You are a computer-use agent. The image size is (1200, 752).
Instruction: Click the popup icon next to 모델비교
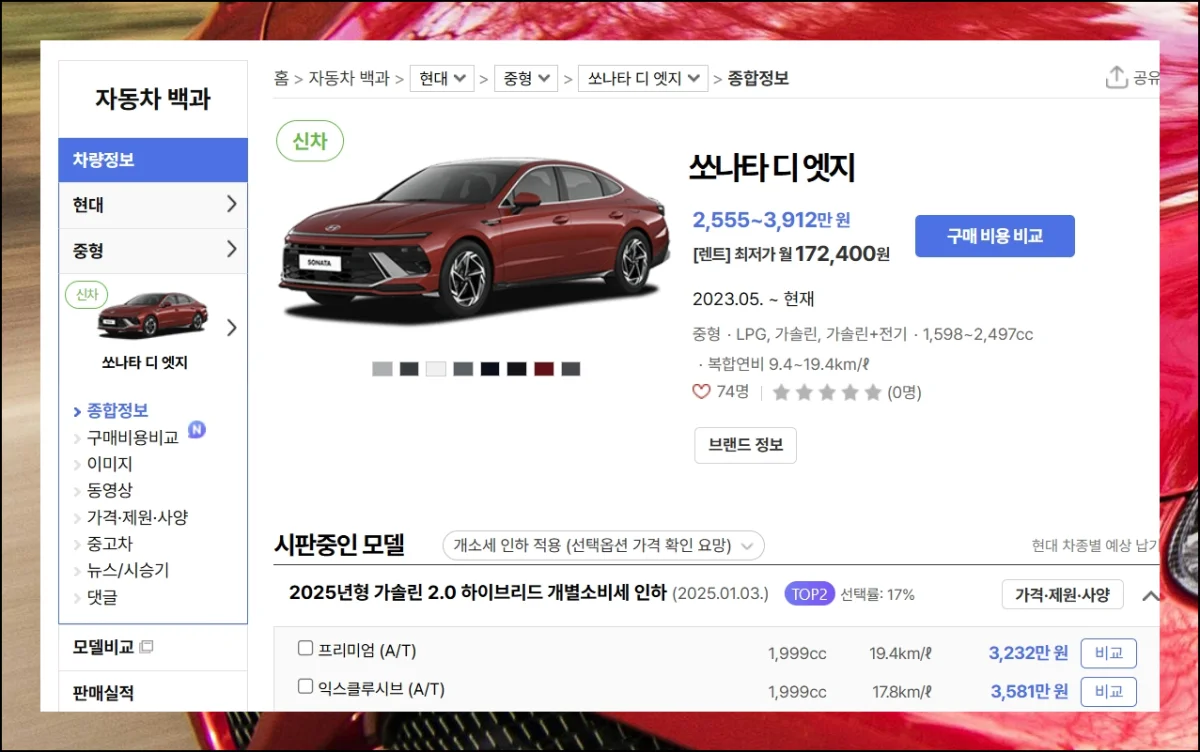pyautogui.click(x=147, y=647)
